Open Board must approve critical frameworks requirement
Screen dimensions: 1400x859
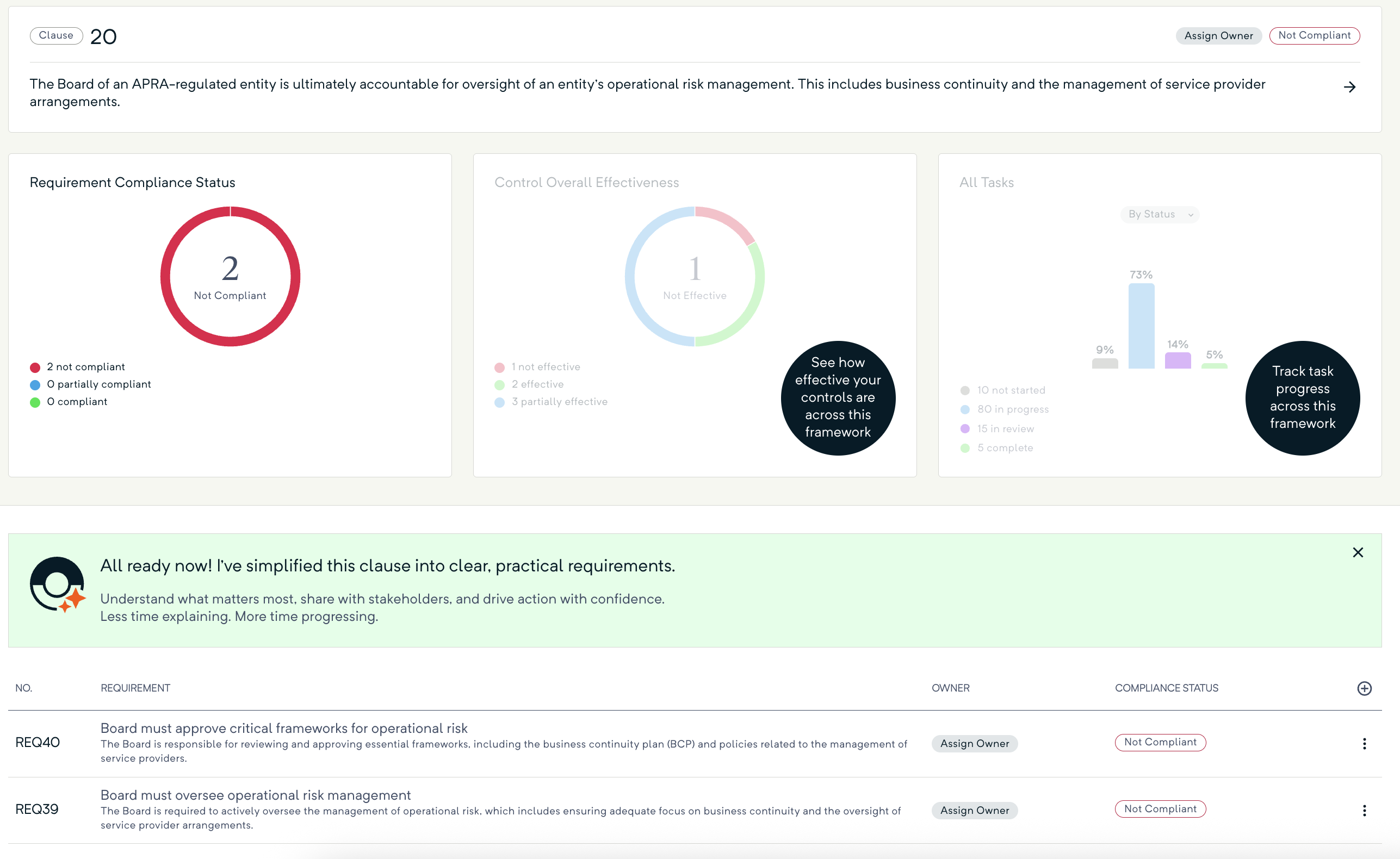coord(283,728)
